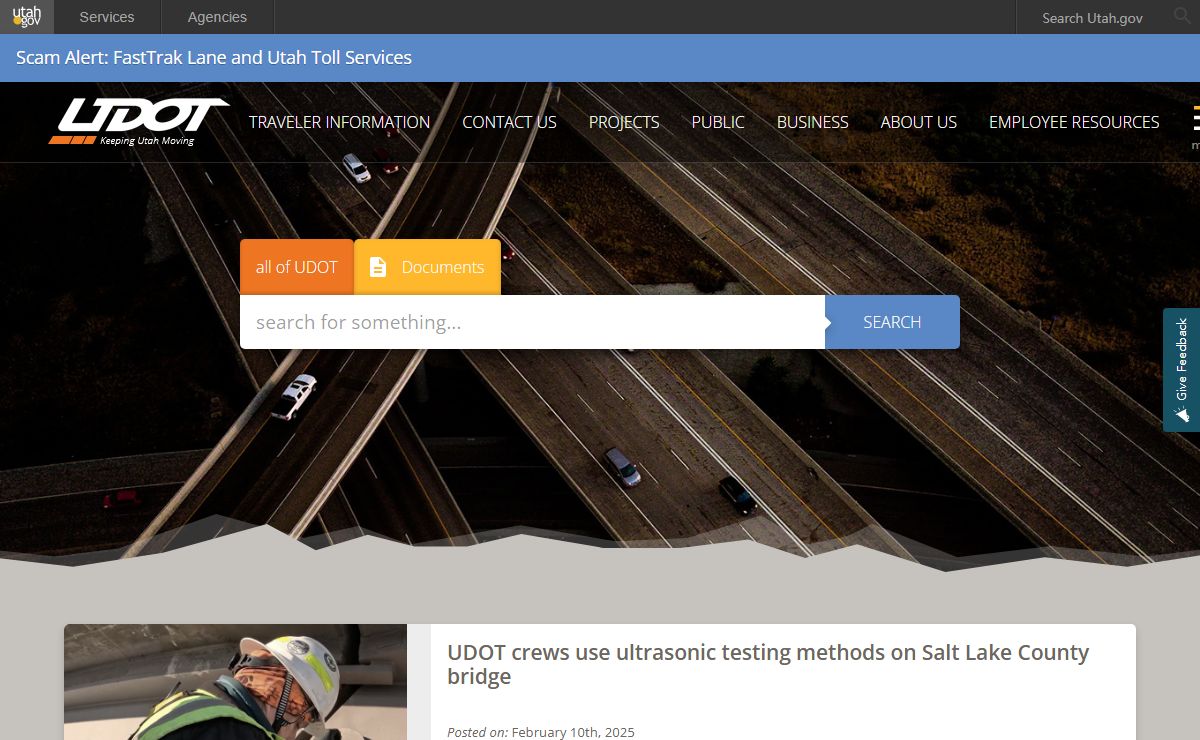The height and width of the screenshot is (740, 1200).
Task: Click the bridge worker article thumbnail
Action: [x=236, y=682]
